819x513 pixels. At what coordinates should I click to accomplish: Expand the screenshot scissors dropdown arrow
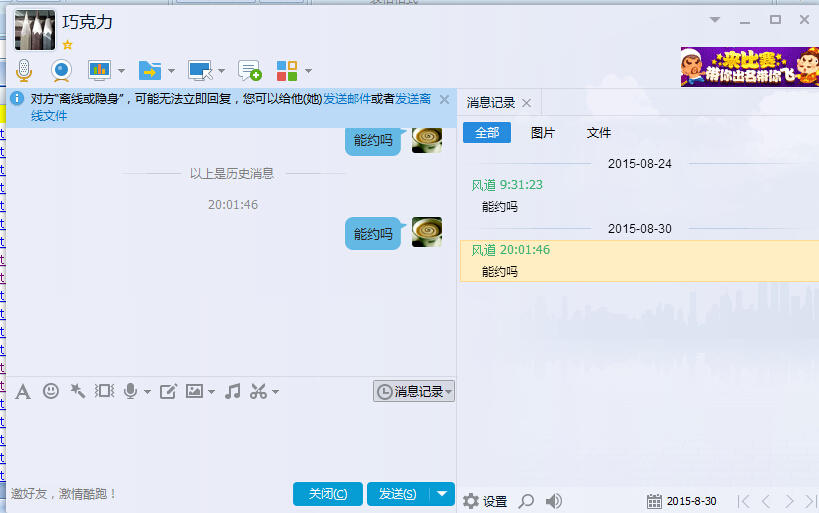[275, 391]
